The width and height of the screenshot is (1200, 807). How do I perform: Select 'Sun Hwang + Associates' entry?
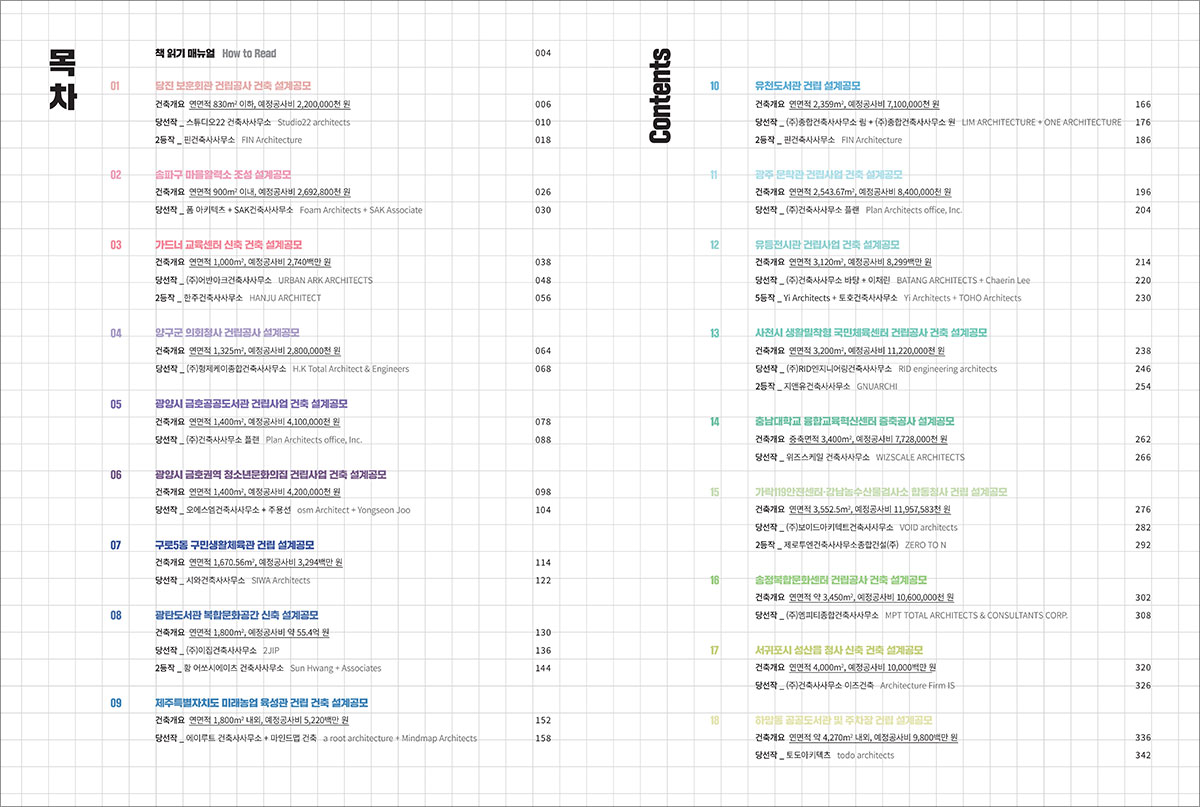tap(335, 668)
